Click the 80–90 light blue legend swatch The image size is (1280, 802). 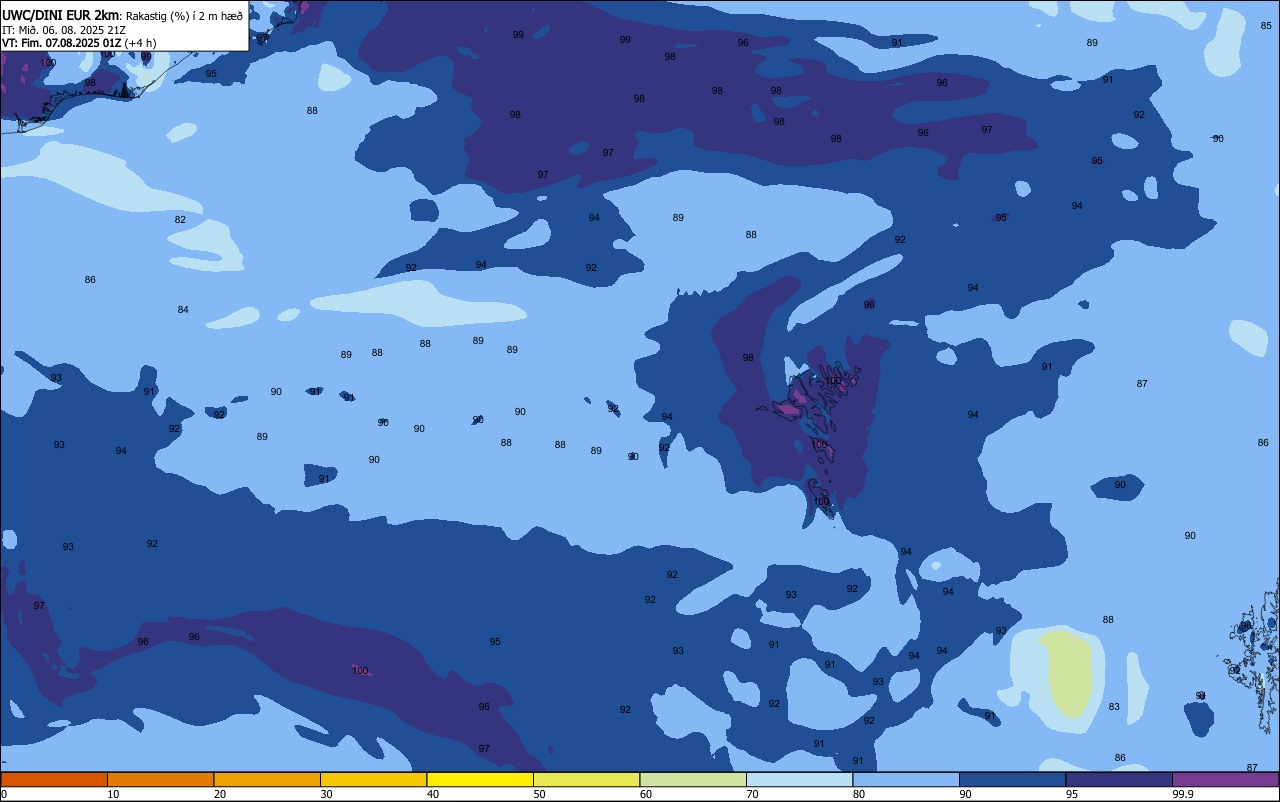pos(906,779)
